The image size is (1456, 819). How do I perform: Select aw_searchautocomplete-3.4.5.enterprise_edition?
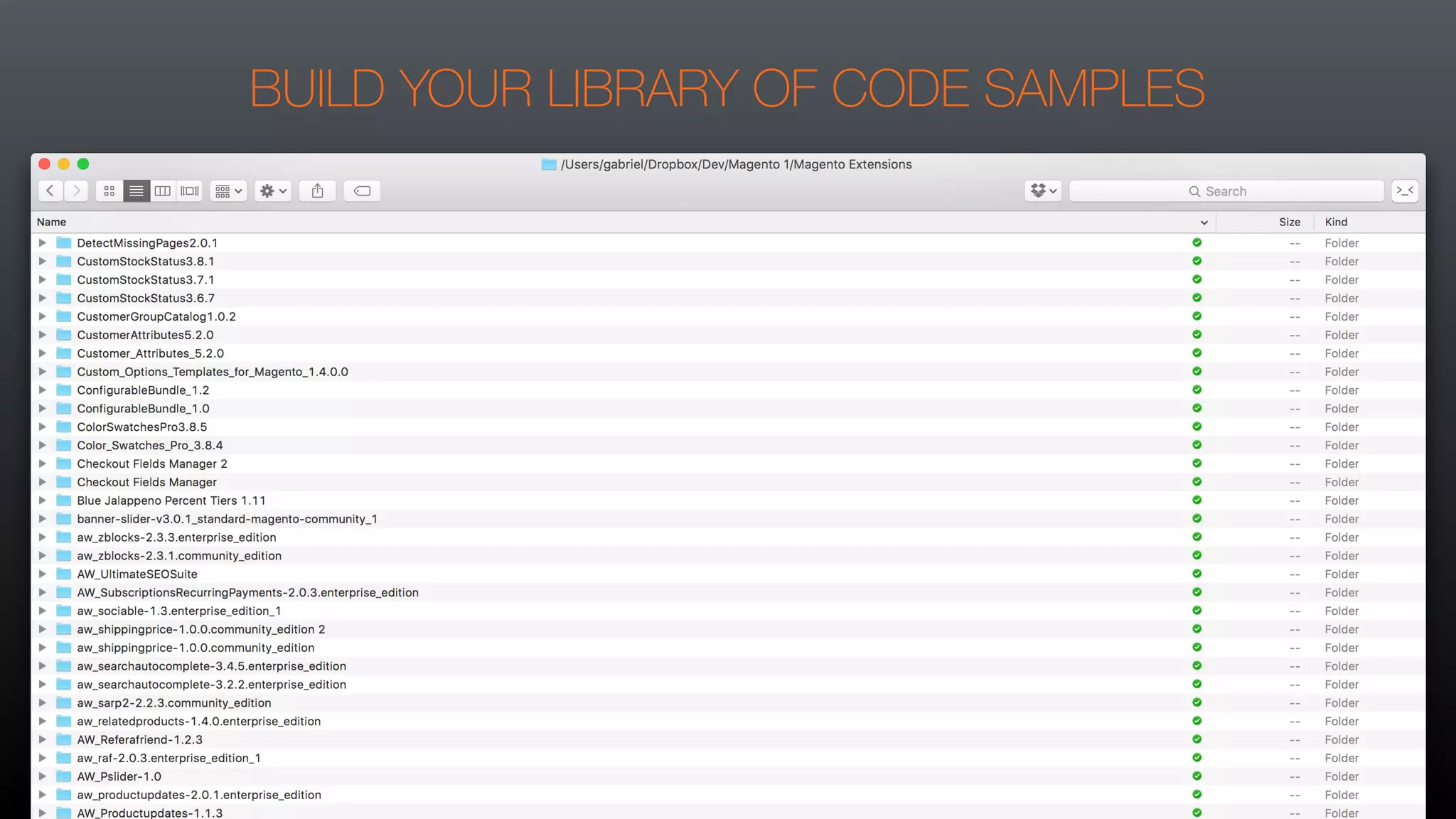click(212, 666)
